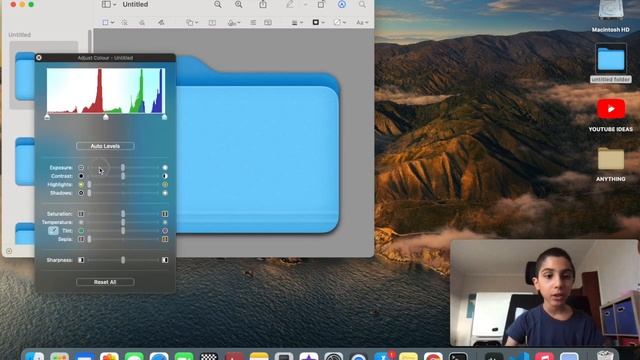This screenshot has height=360, width=640.
Task: Click the Saturation slider knob
Action: click(123, 213)
